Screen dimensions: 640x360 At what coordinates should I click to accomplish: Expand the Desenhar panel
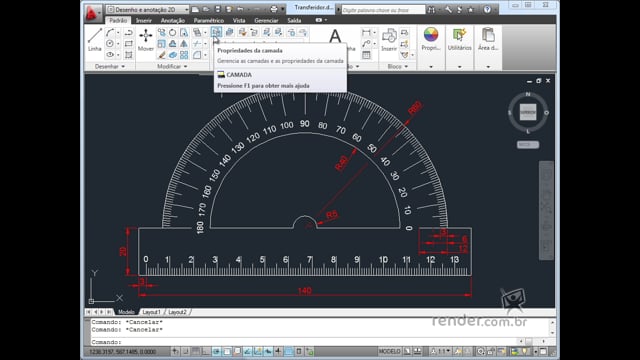click(x=109, y=66)
